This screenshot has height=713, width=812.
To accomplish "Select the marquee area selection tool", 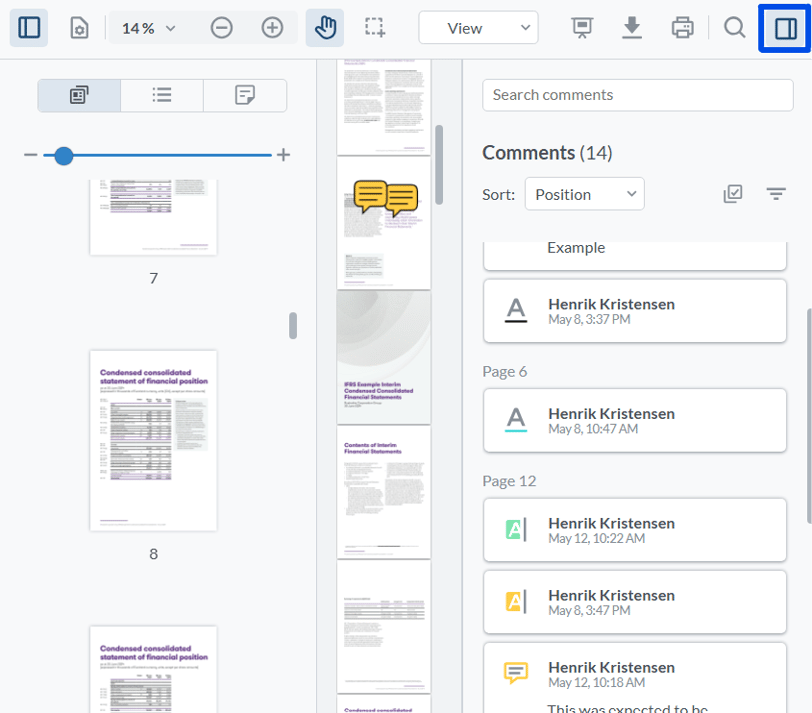I will (x=375, y=28).
